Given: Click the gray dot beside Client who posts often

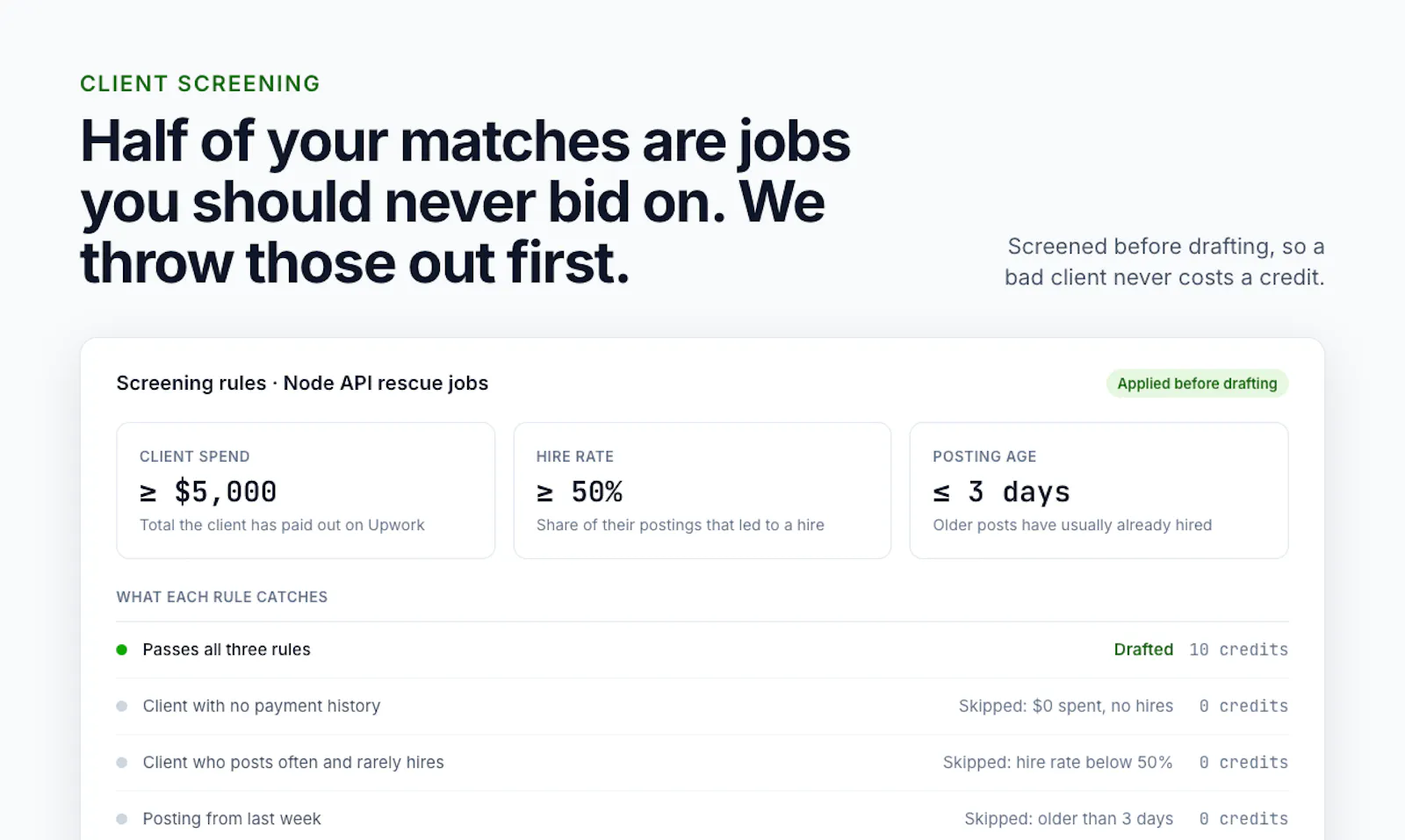Looking at the screenshot, I should click(122, 763).
